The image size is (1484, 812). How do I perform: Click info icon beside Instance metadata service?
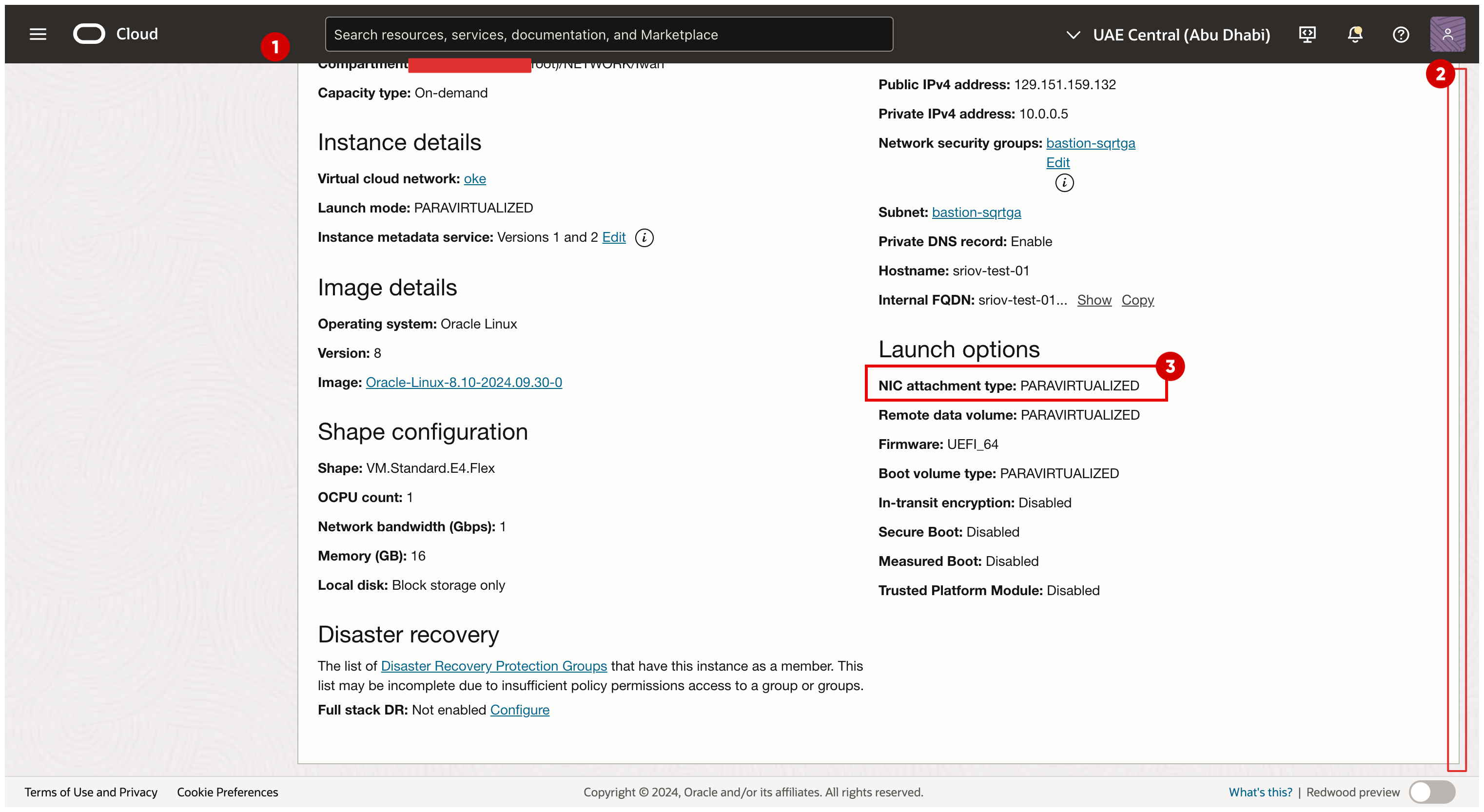644,238
